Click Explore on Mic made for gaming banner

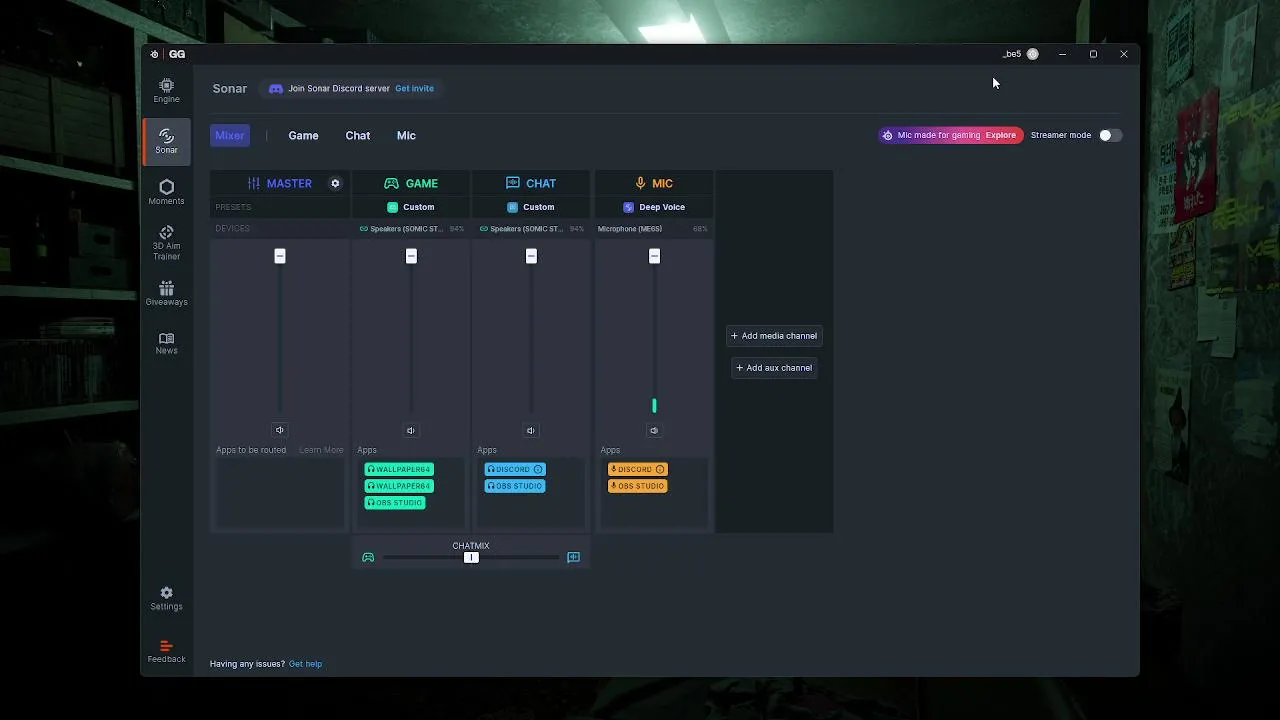coord(1000,135)
